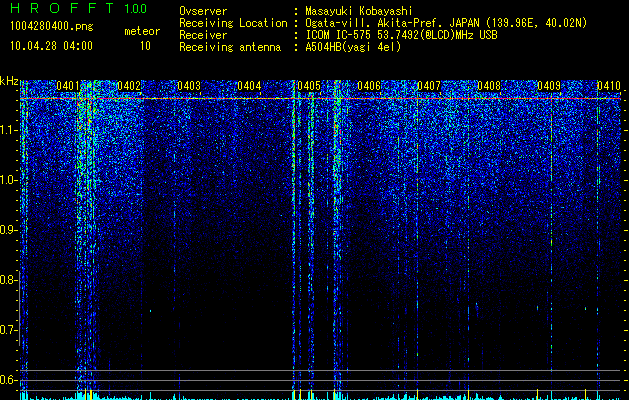Click the meteor label
Screen dimensions: 629x400
pyautogui.click(x=142, y=31)
